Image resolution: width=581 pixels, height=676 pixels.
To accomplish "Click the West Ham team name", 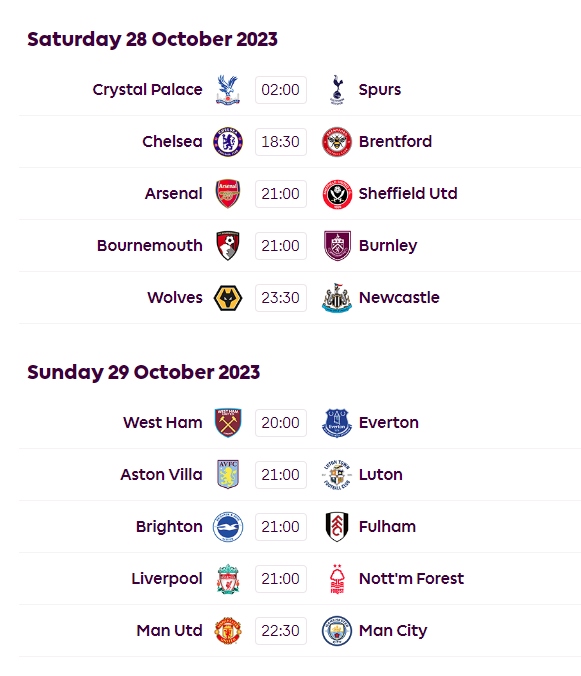I will 162,422.
